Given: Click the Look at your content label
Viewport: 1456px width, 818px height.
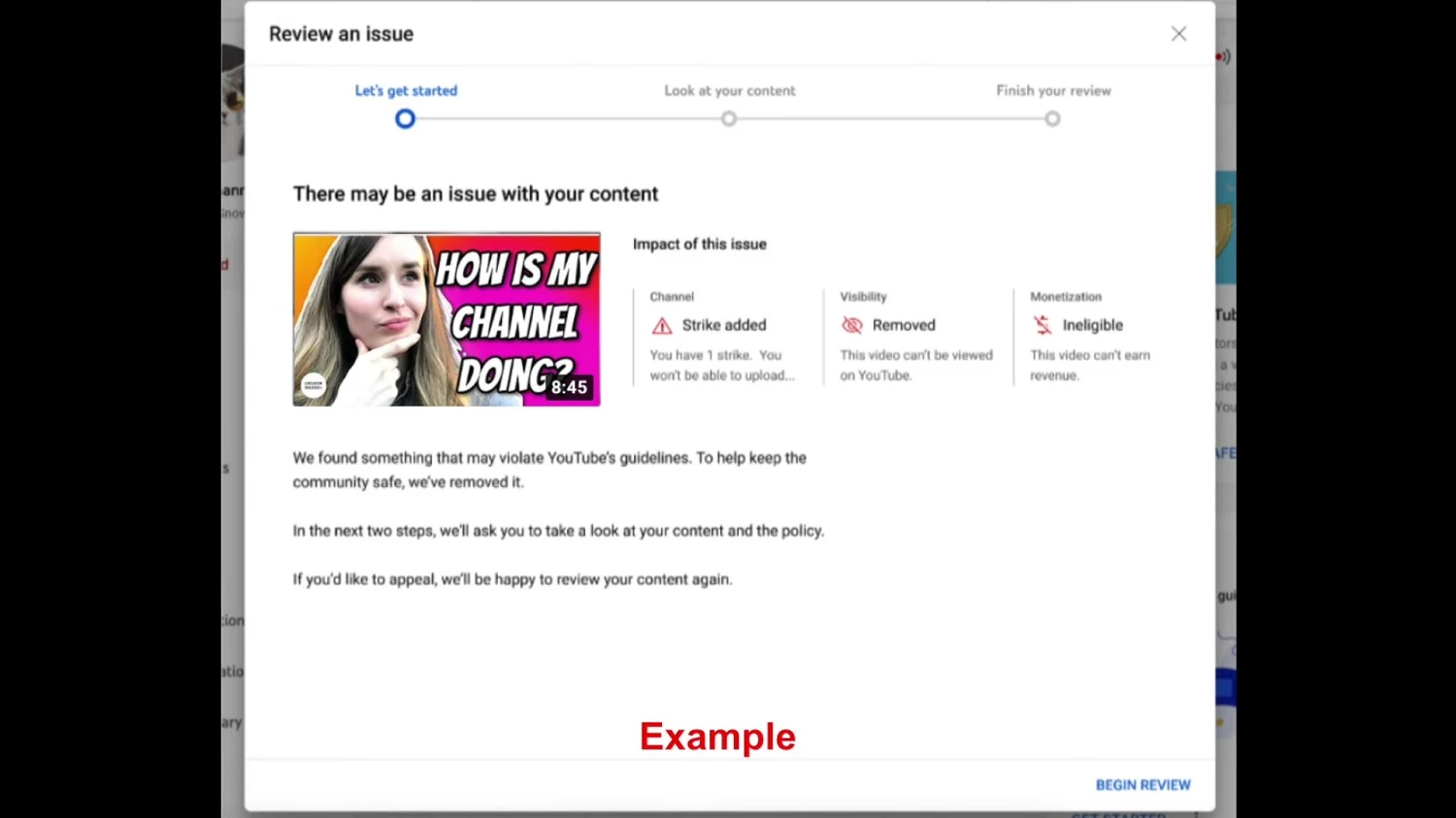Looking at the screenshot, I should [730, 90].
